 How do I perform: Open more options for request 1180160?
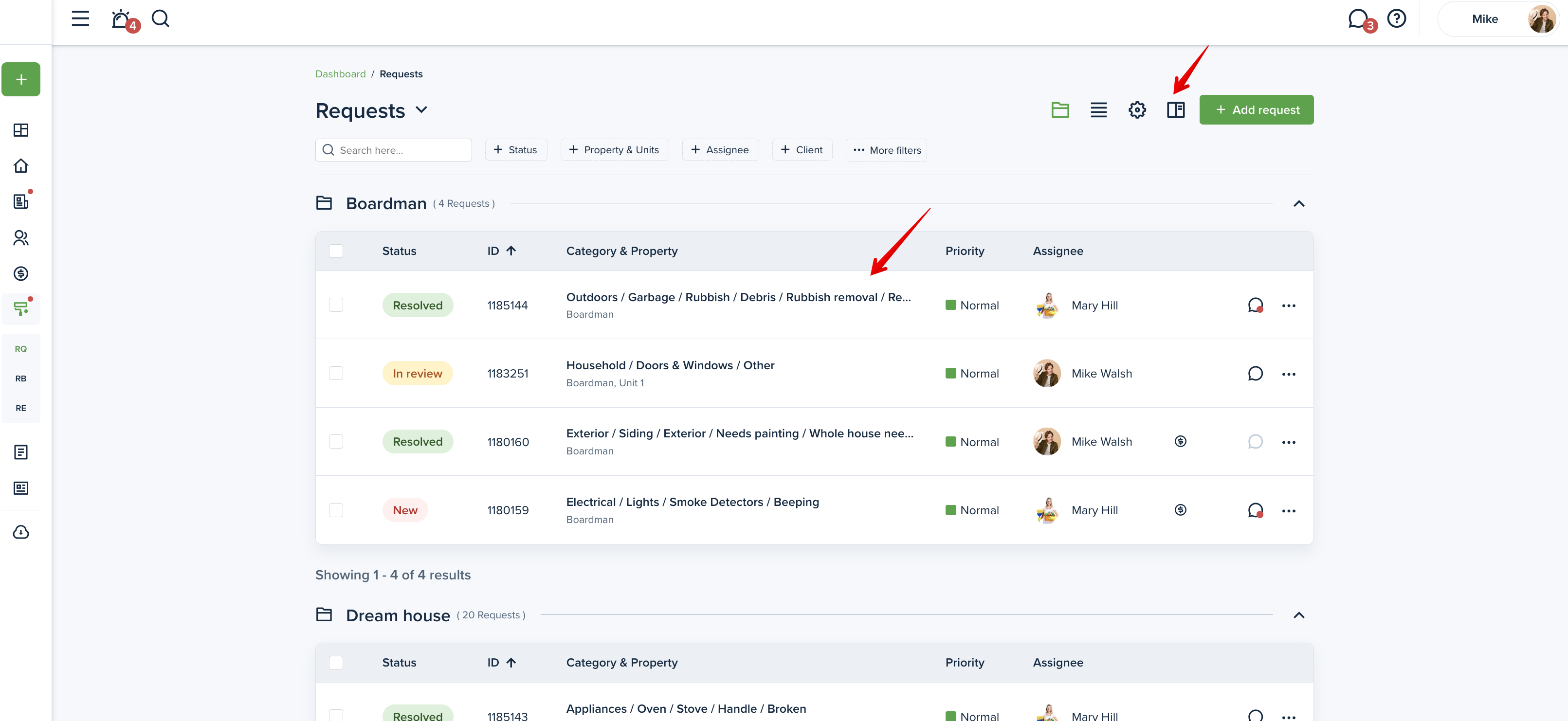pyautogui.click(x=1288, y=442)
